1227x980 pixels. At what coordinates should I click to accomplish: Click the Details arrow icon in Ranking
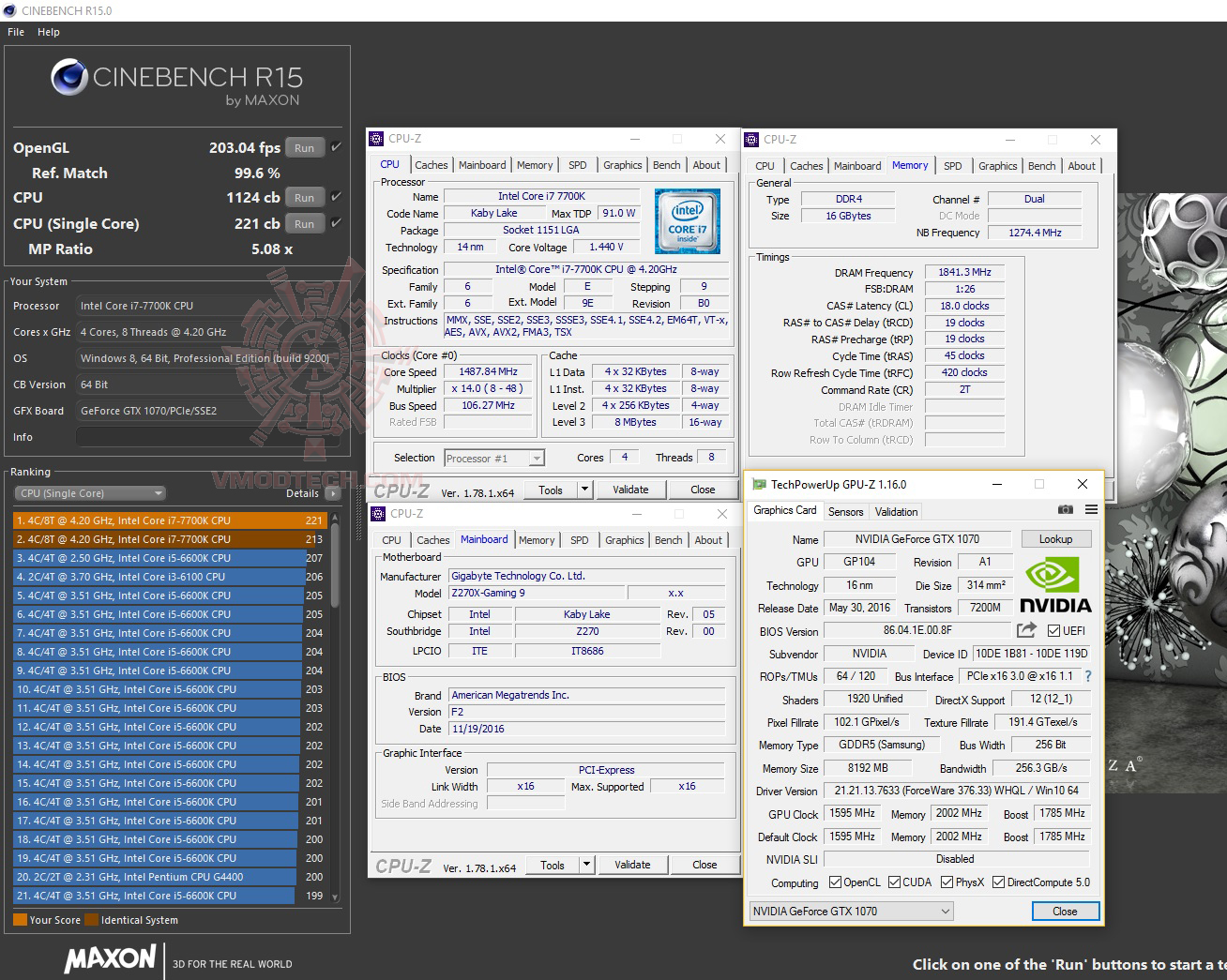point(333,493)
